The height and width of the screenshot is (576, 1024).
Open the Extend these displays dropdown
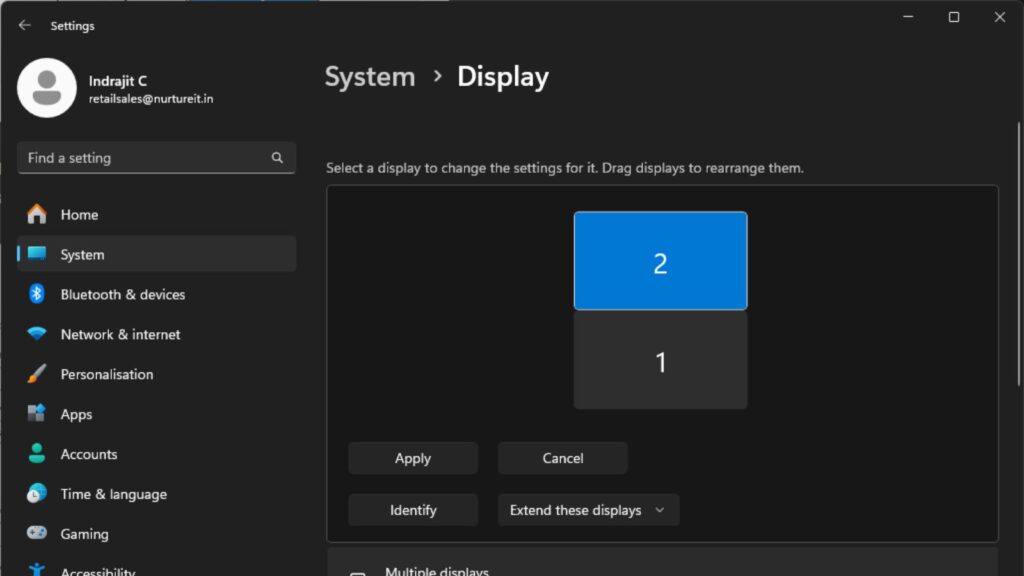588,510
